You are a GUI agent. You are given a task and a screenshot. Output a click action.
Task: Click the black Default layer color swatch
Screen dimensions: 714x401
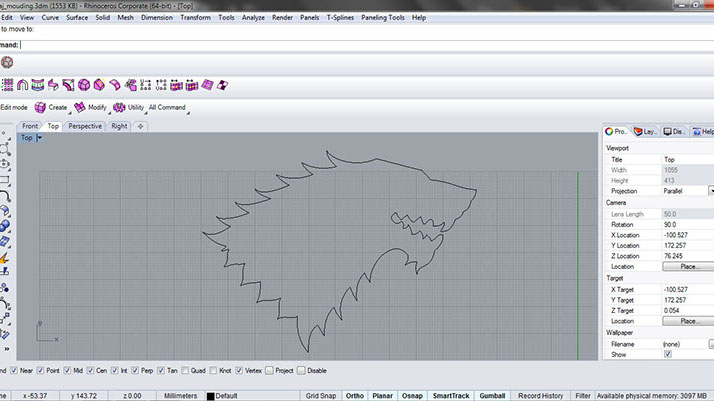tap(210, 396)
